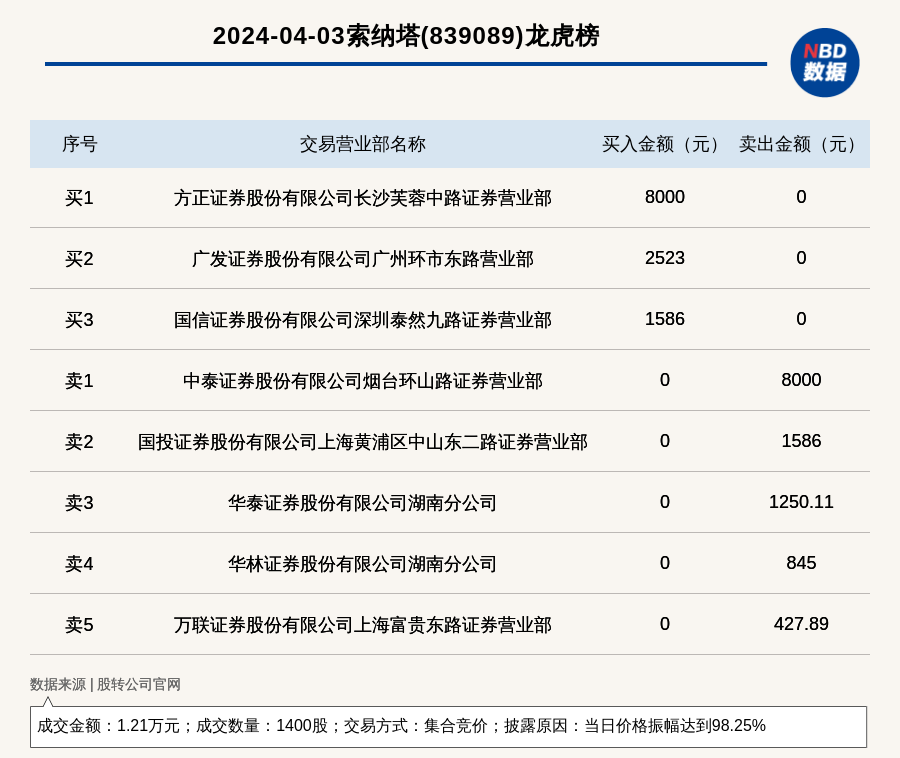Viewport: 900px width, 758px height.
Task: Select 国信证券股份有限公司深圳泰然九路证券营业部
Action: [x=363, y=320]
